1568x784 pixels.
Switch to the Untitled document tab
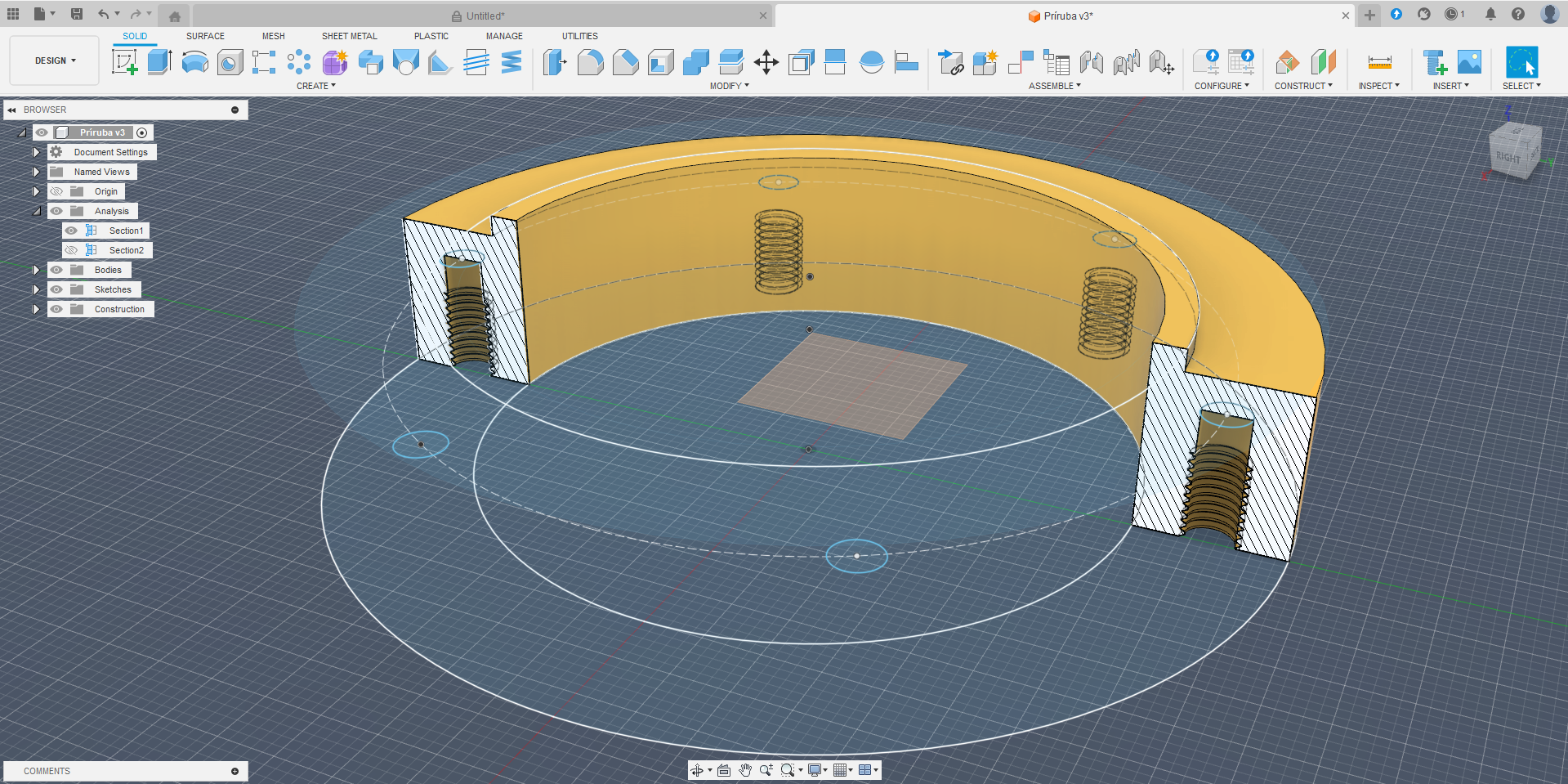click(485, 16)
